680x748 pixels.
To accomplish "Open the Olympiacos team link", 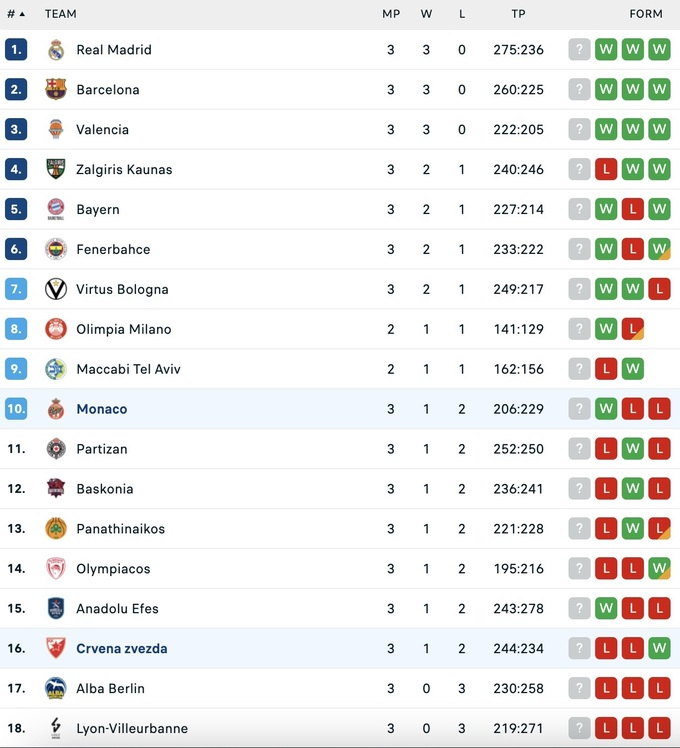I will pos(113,569).
